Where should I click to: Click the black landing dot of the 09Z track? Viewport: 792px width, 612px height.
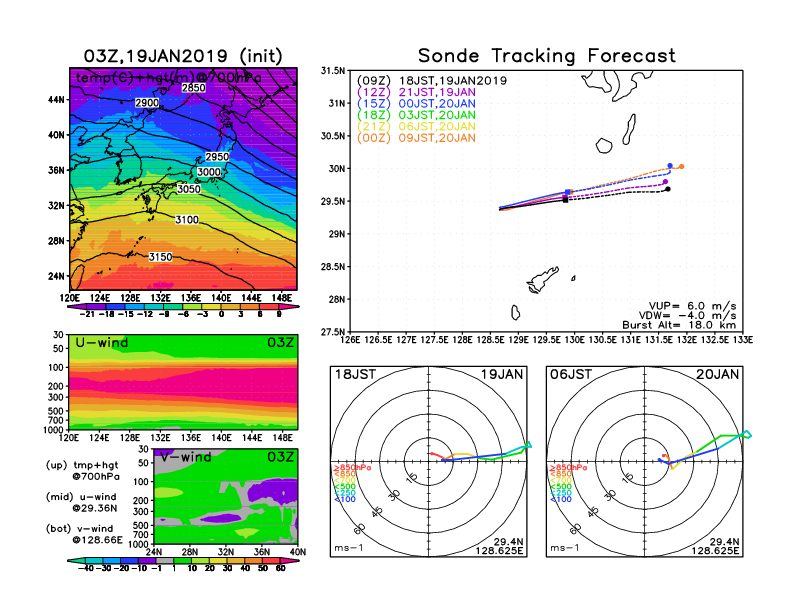(668, 189)
